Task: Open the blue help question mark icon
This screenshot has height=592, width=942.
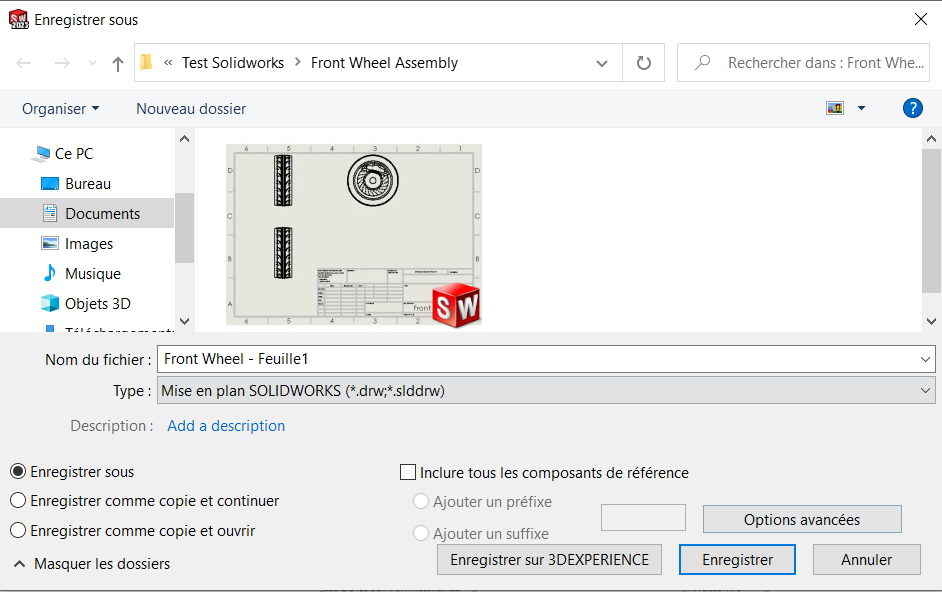Action: (x=912, y=108)
